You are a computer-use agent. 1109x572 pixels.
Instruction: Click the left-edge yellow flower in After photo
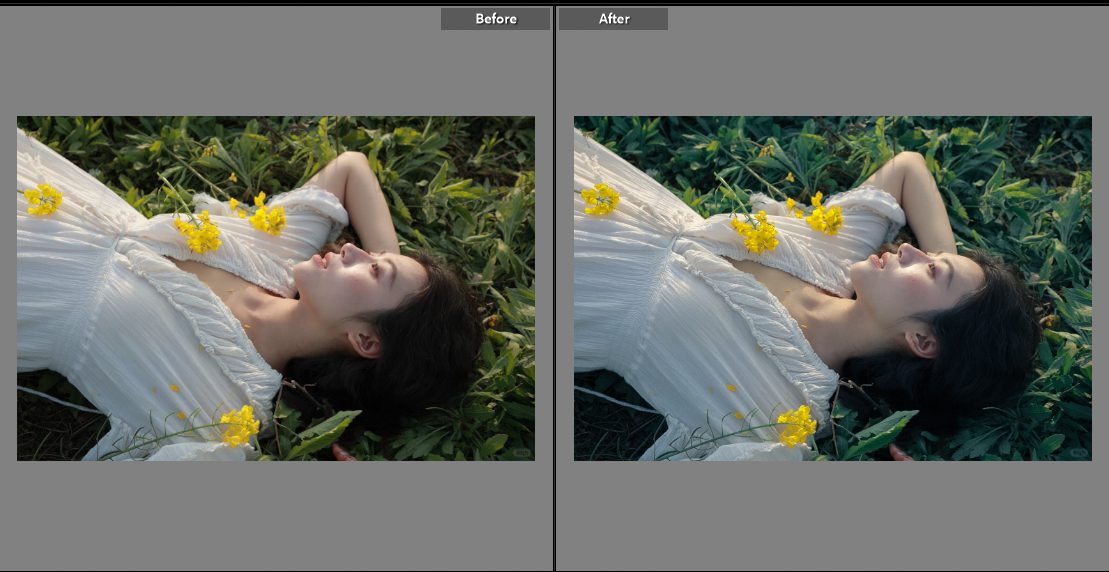pos(600,200)
